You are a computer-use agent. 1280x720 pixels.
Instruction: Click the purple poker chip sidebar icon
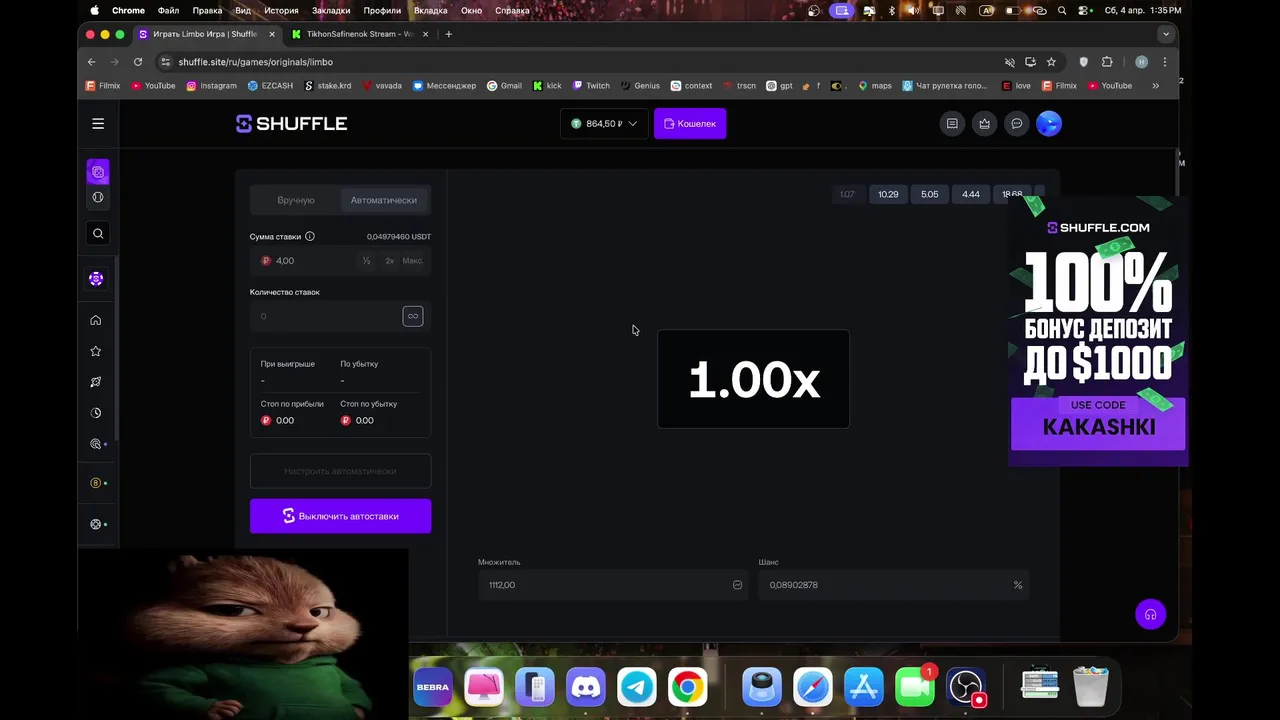[x=96, y=279]
